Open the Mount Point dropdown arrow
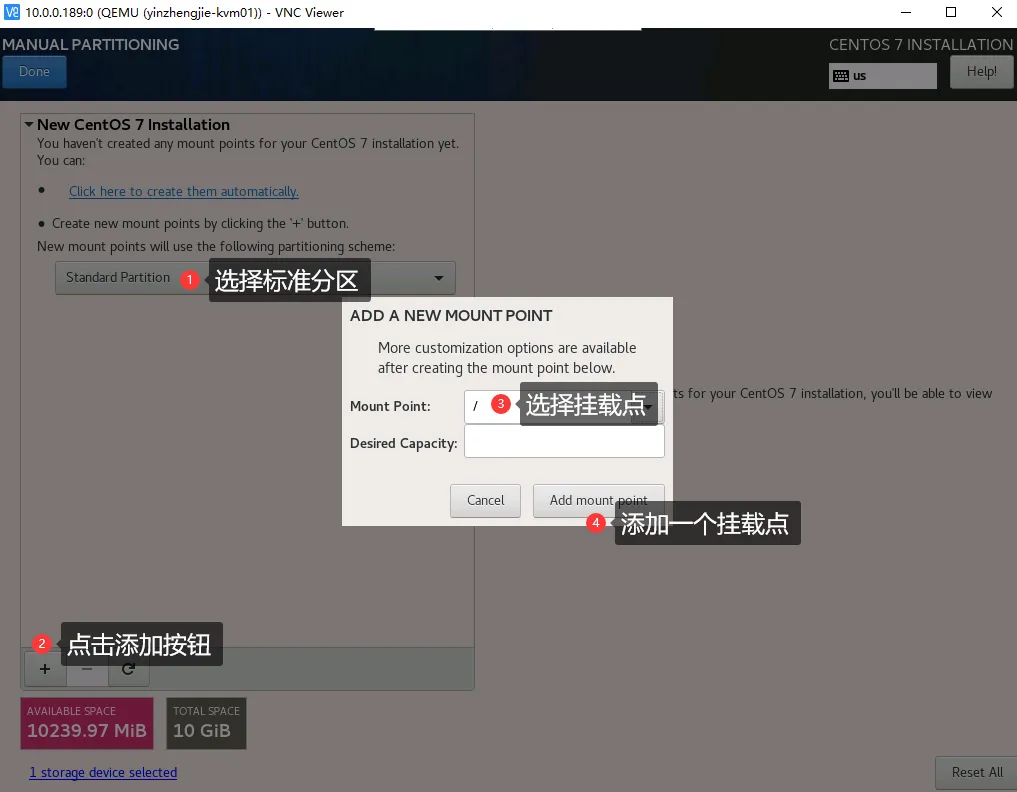Viewport: 1017px width, 792px height. pos(648,406)
